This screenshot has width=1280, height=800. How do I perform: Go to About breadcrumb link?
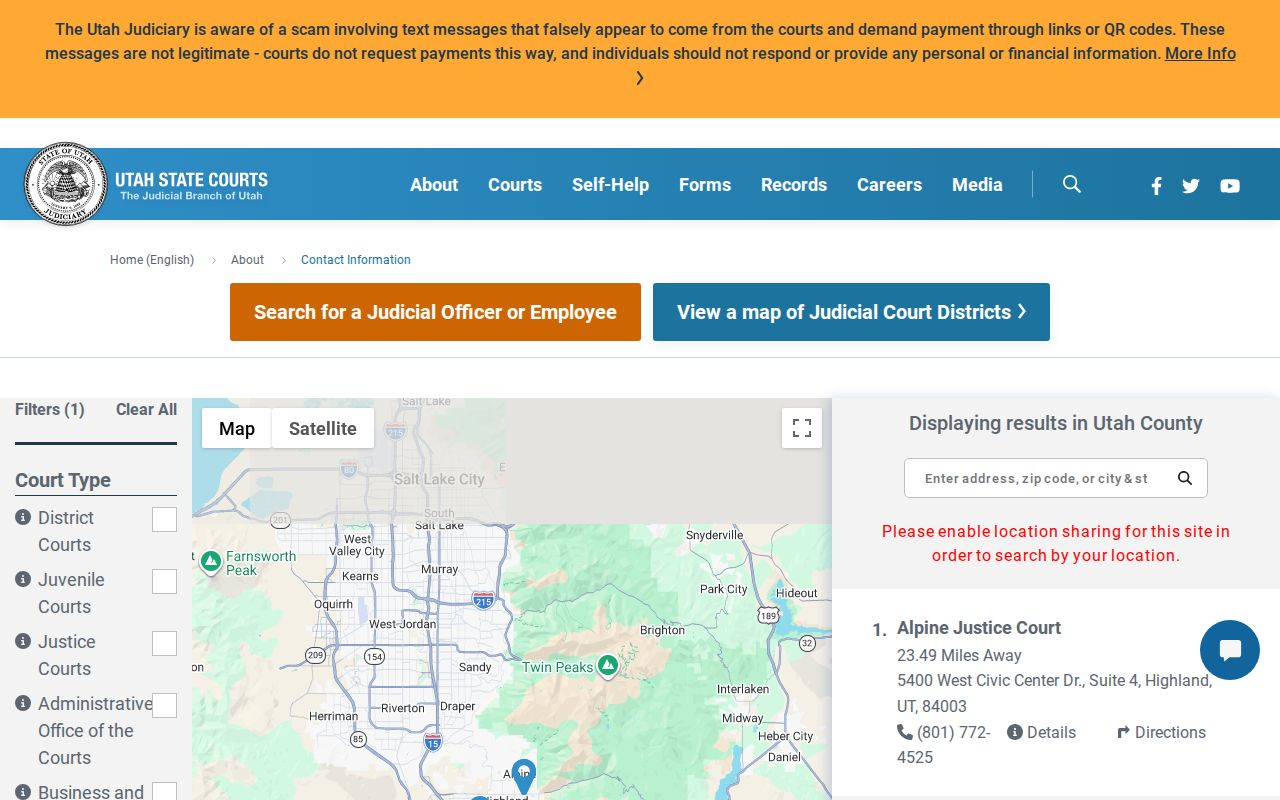click(x=247, y=259)
